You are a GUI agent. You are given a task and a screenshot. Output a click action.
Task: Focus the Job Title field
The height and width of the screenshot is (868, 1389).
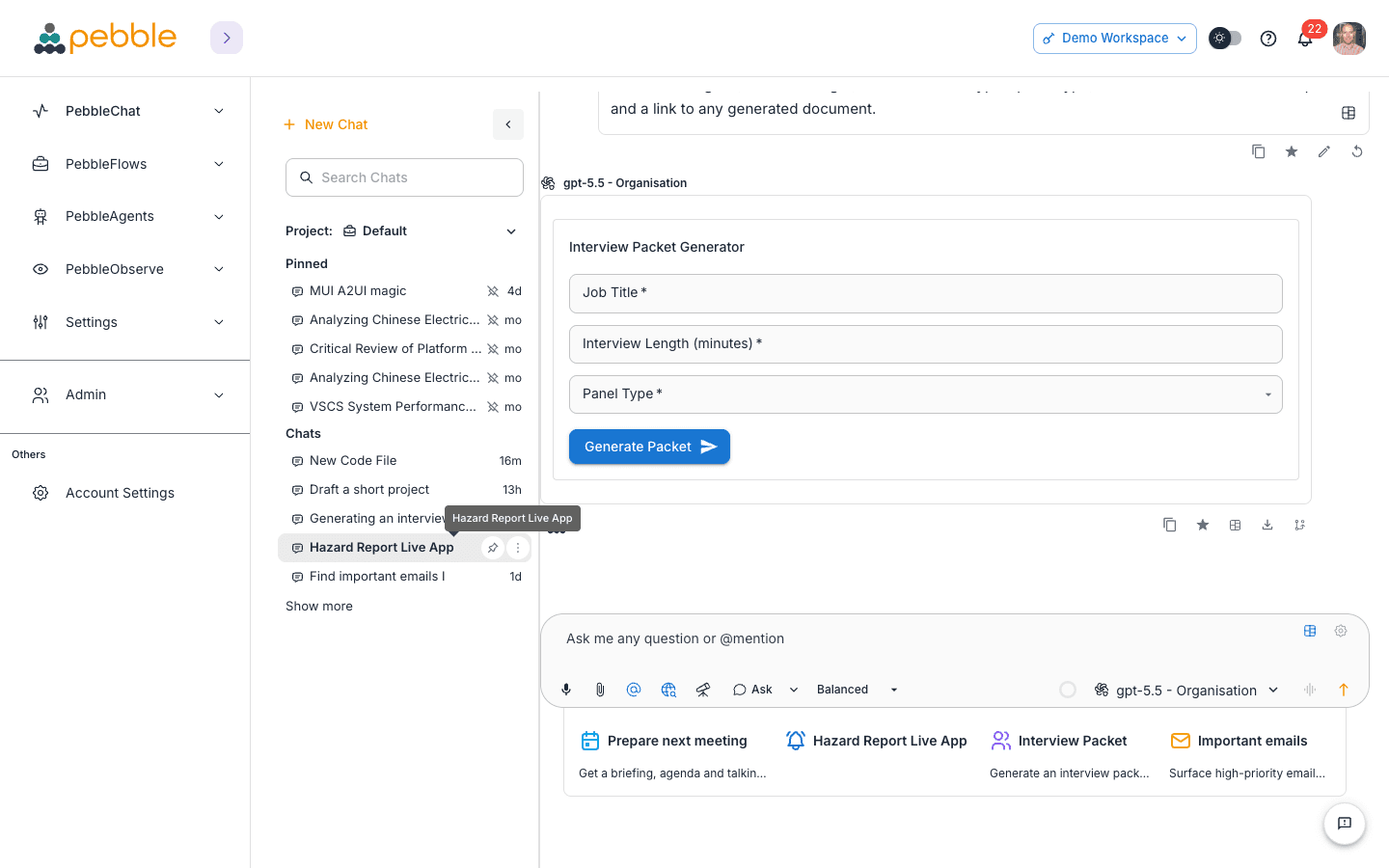tap(926, 293)
